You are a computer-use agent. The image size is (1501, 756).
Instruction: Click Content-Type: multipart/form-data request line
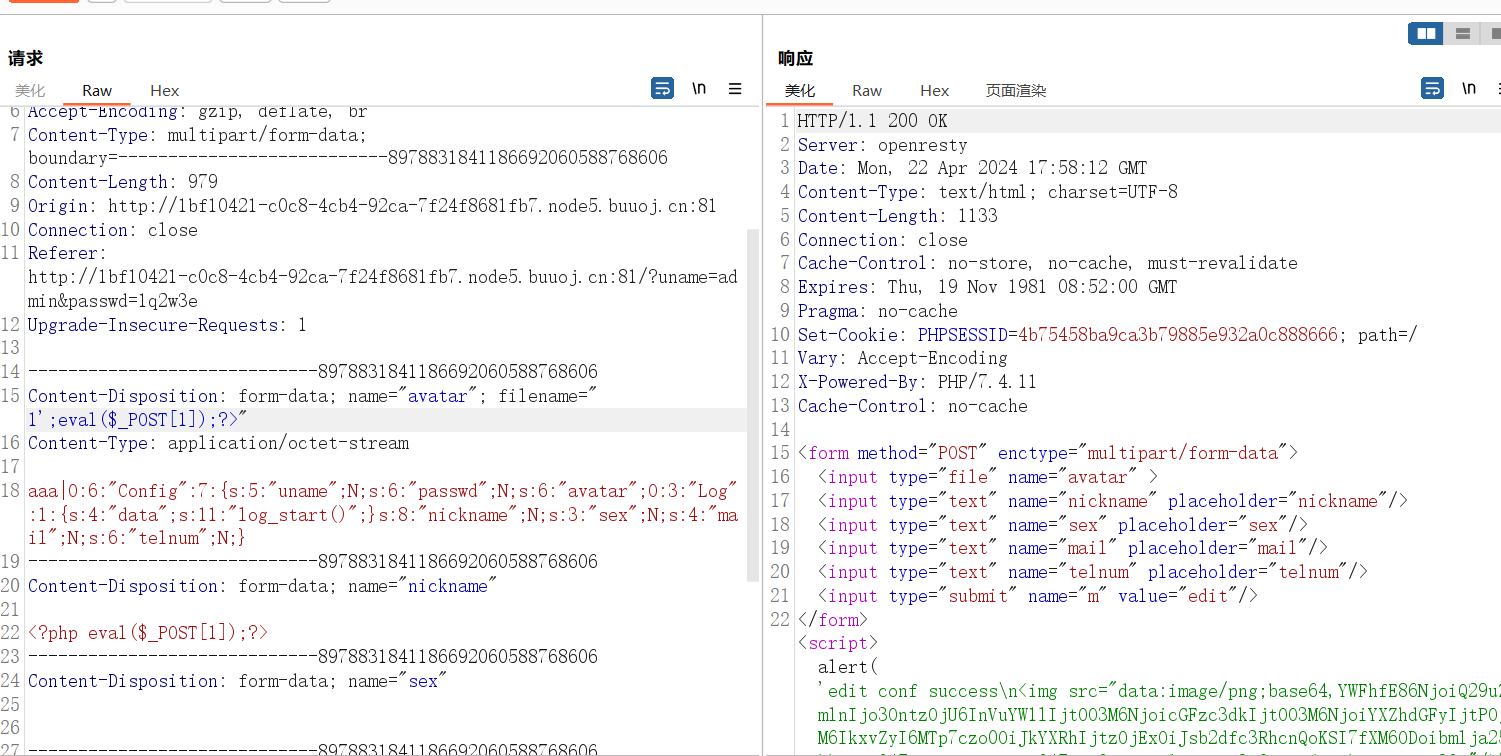197,135
